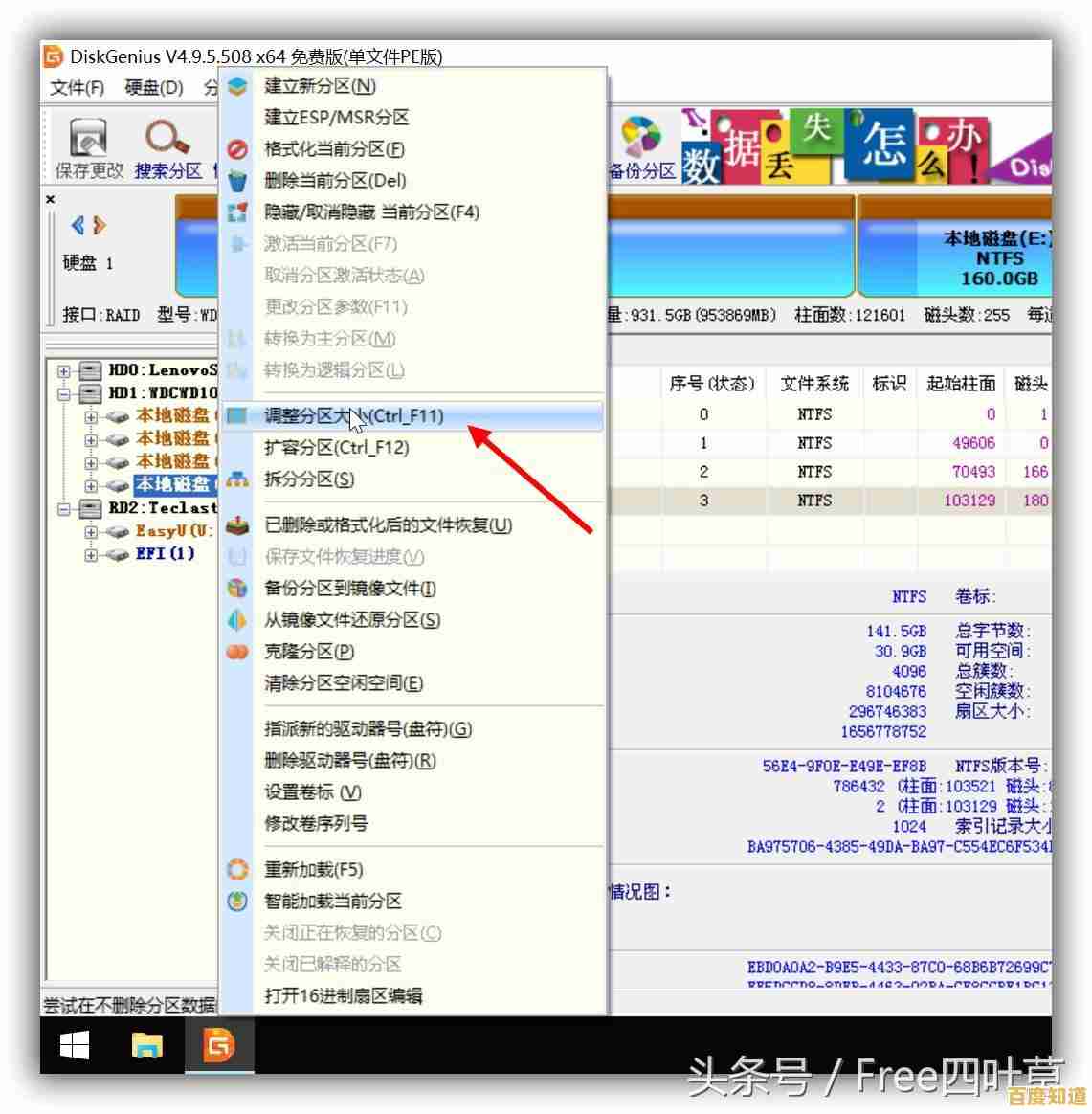Click the 重新加载(F5) reload icon
The width and height of the screenshot is (1092, 1114).
[237, 869]
